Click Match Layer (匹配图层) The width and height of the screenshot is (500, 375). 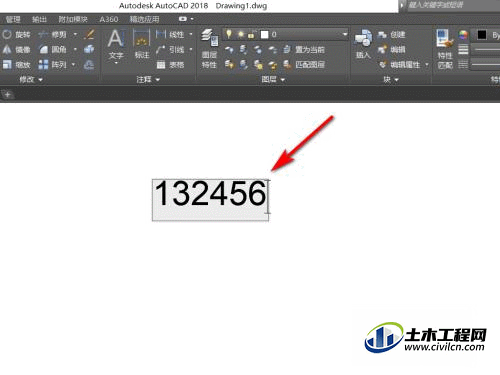pos(304,65)
